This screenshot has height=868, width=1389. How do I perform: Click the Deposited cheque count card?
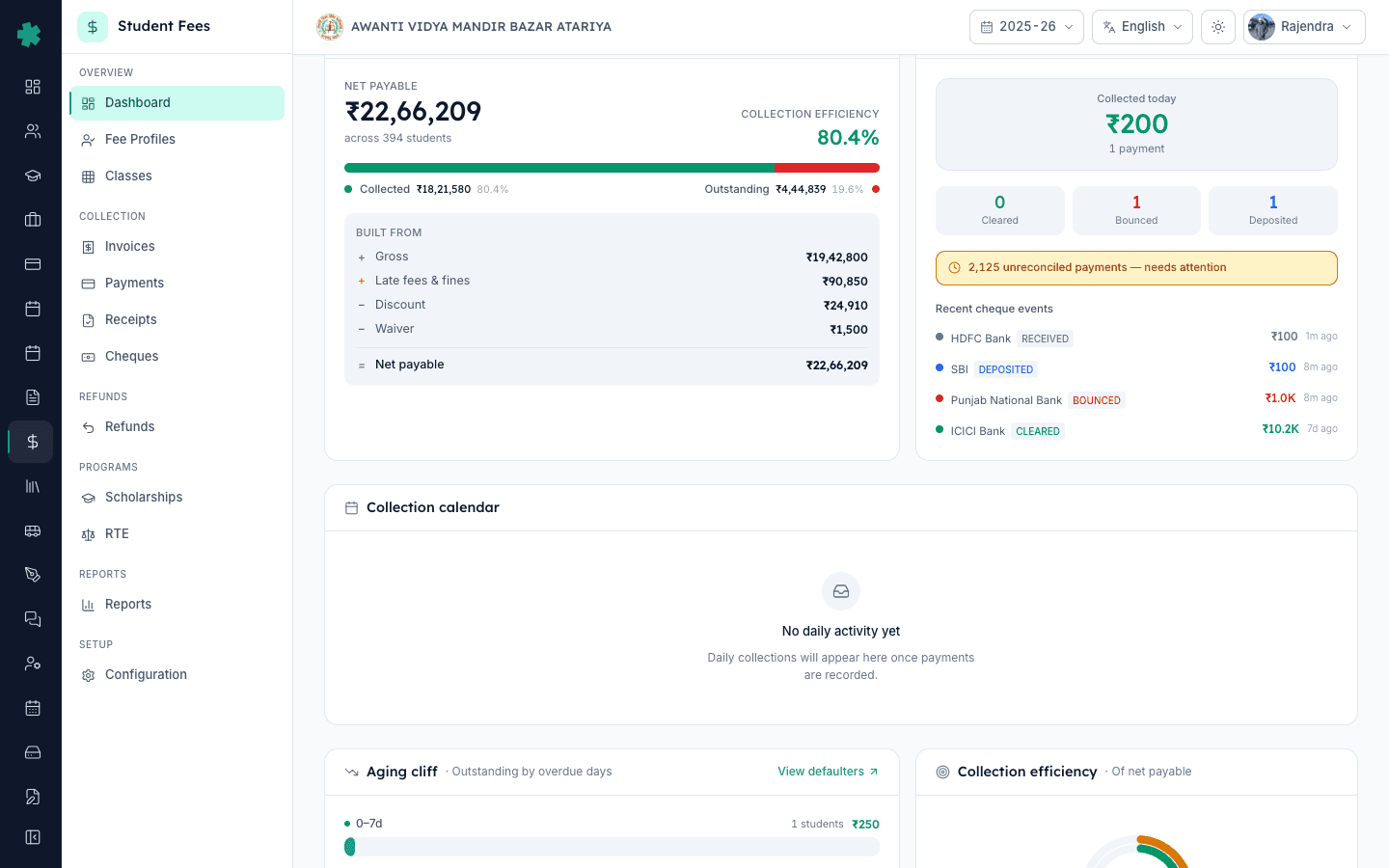coord(1273,210)
